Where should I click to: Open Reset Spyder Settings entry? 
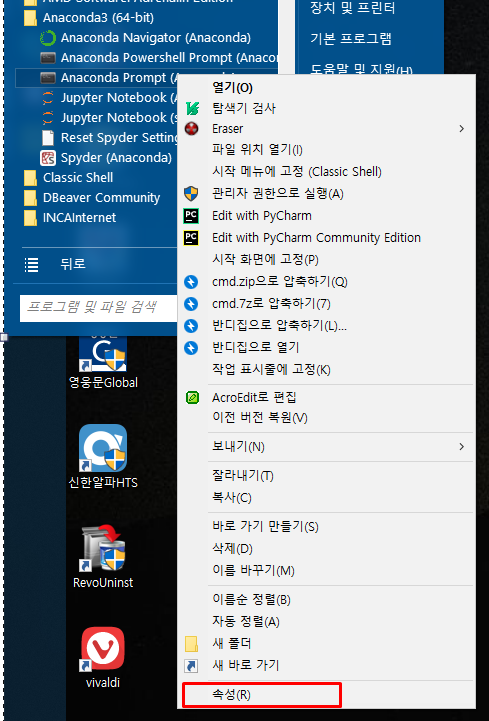tap(119, 137)
